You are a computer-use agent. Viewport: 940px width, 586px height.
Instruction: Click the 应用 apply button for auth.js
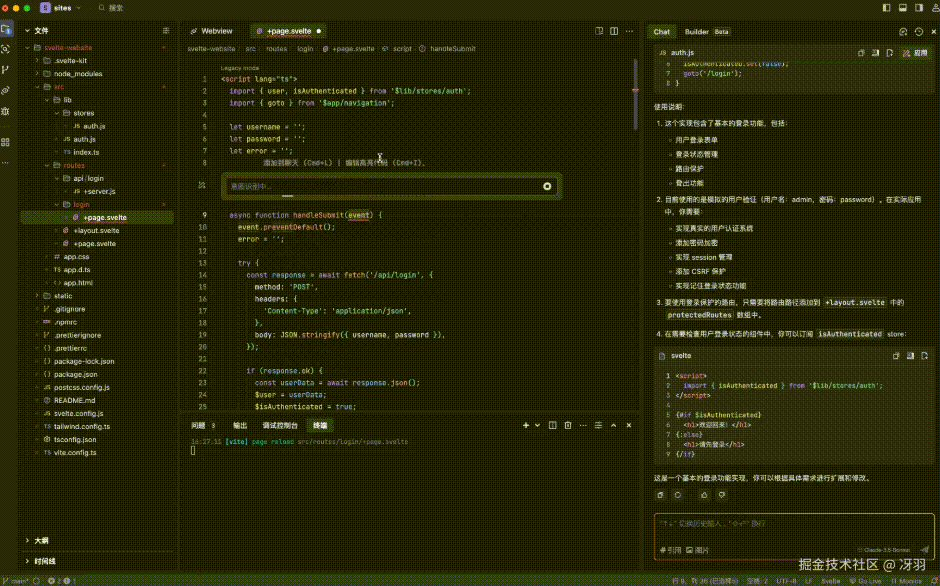click(915, 53)
